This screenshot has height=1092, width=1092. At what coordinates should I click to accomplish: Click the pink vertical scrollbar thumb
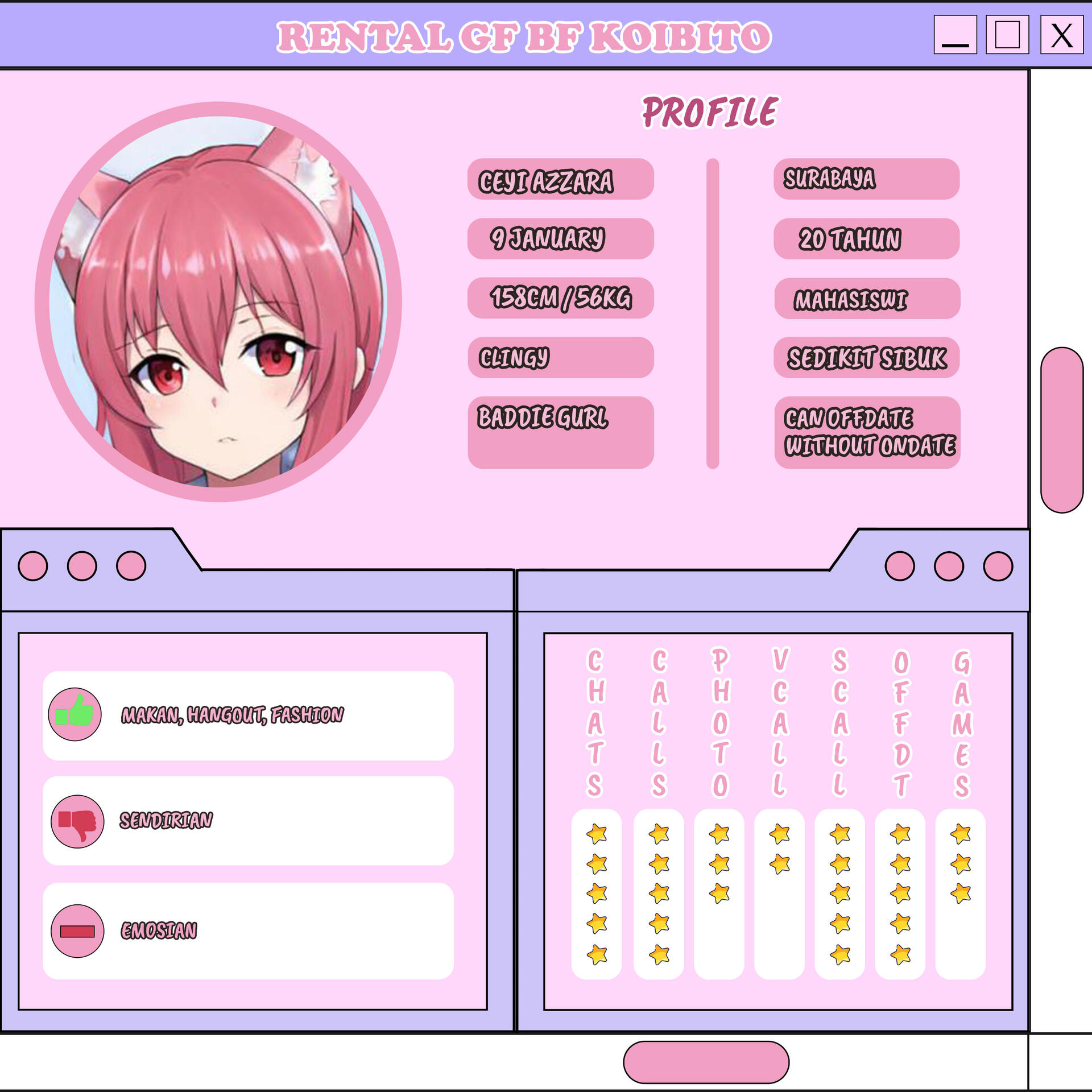tap(1061, 429)
